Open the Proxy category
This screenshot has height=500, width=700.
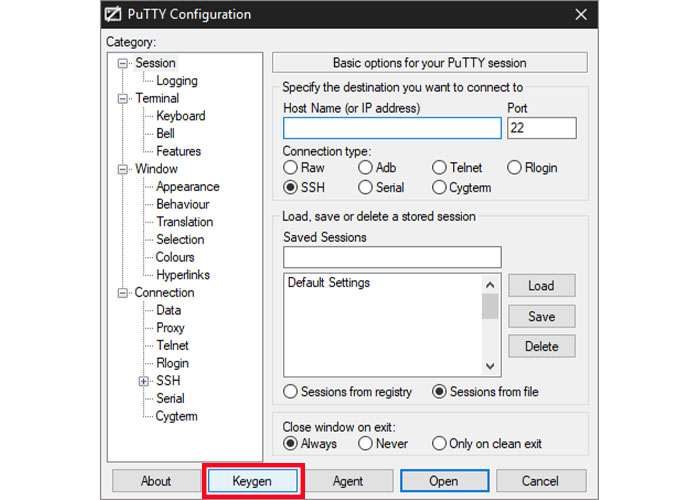(170, 328)
